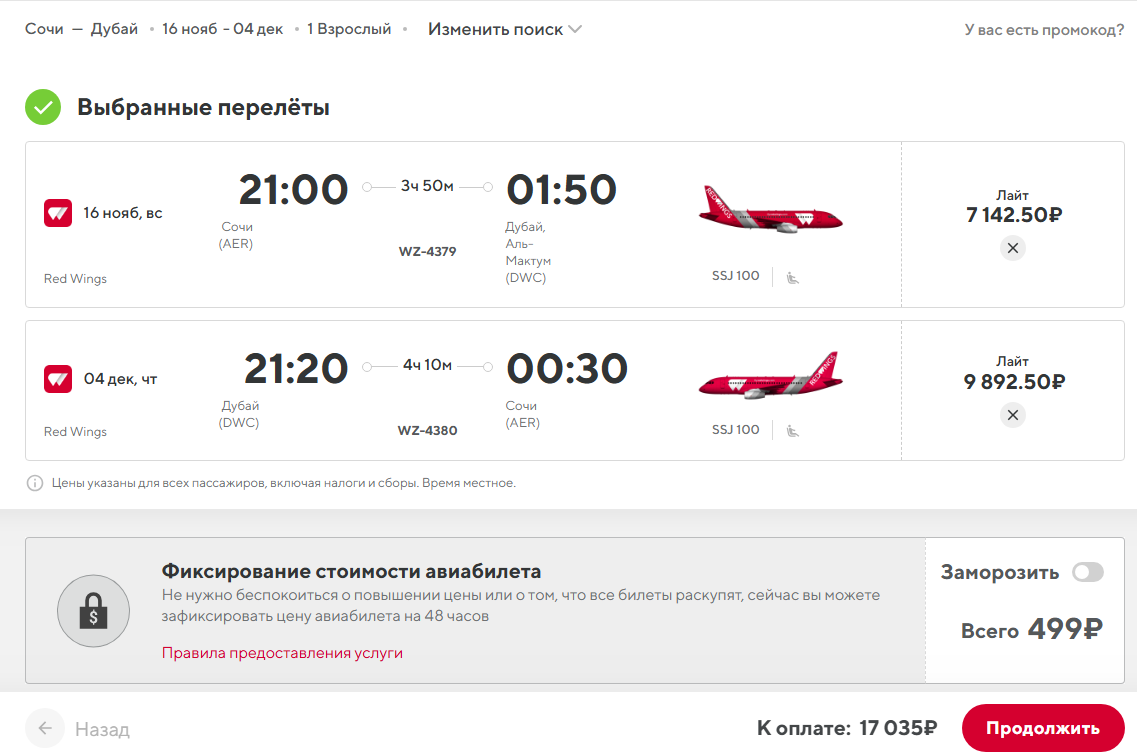Image resolution: width=1137 pixels, height=756 pixels.
Task: Open Правила предоставления услуги link
Action: click(x=282, y=652)
